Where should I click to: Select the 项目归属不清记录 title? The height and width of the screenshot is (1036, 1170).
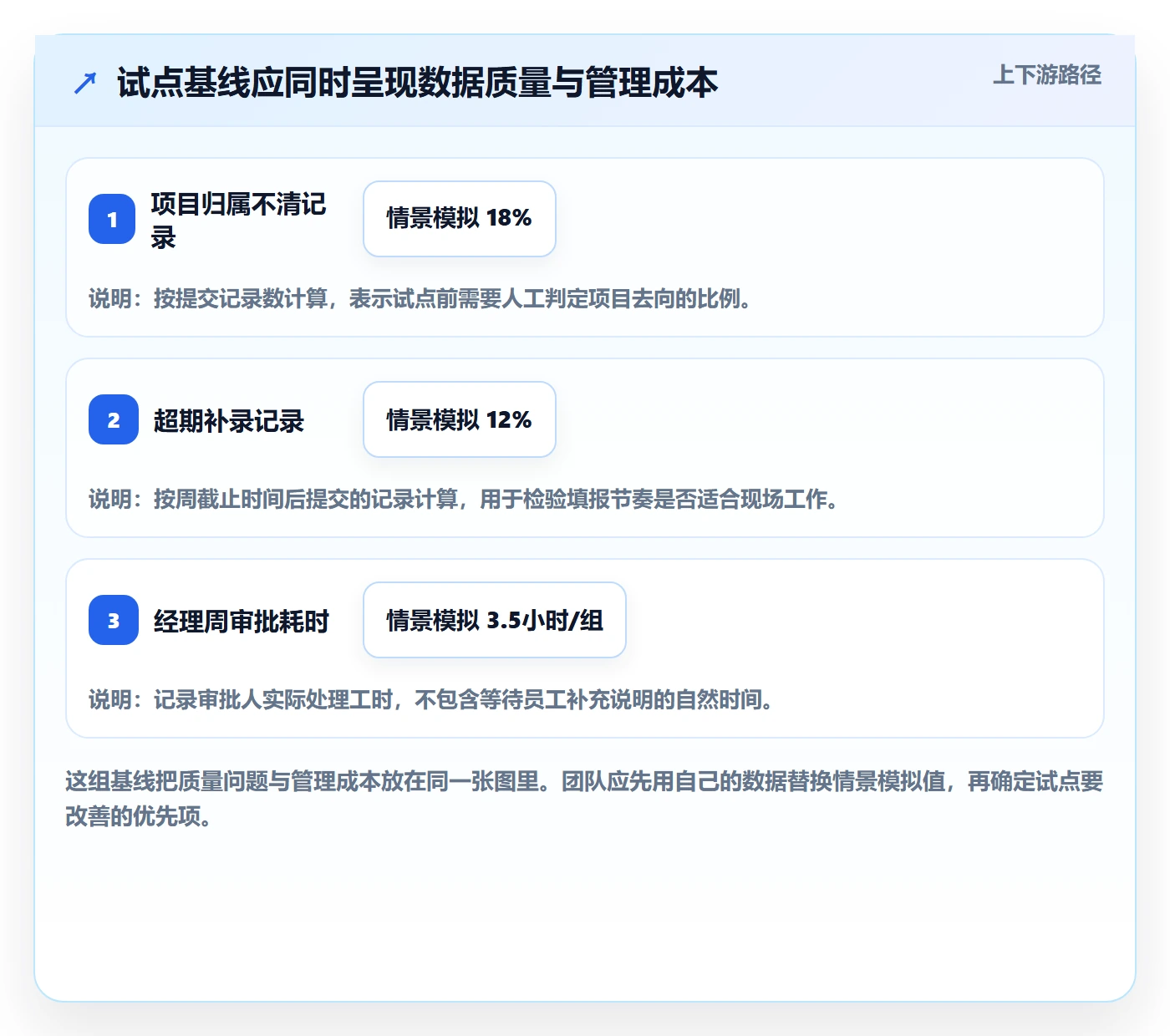239,220
